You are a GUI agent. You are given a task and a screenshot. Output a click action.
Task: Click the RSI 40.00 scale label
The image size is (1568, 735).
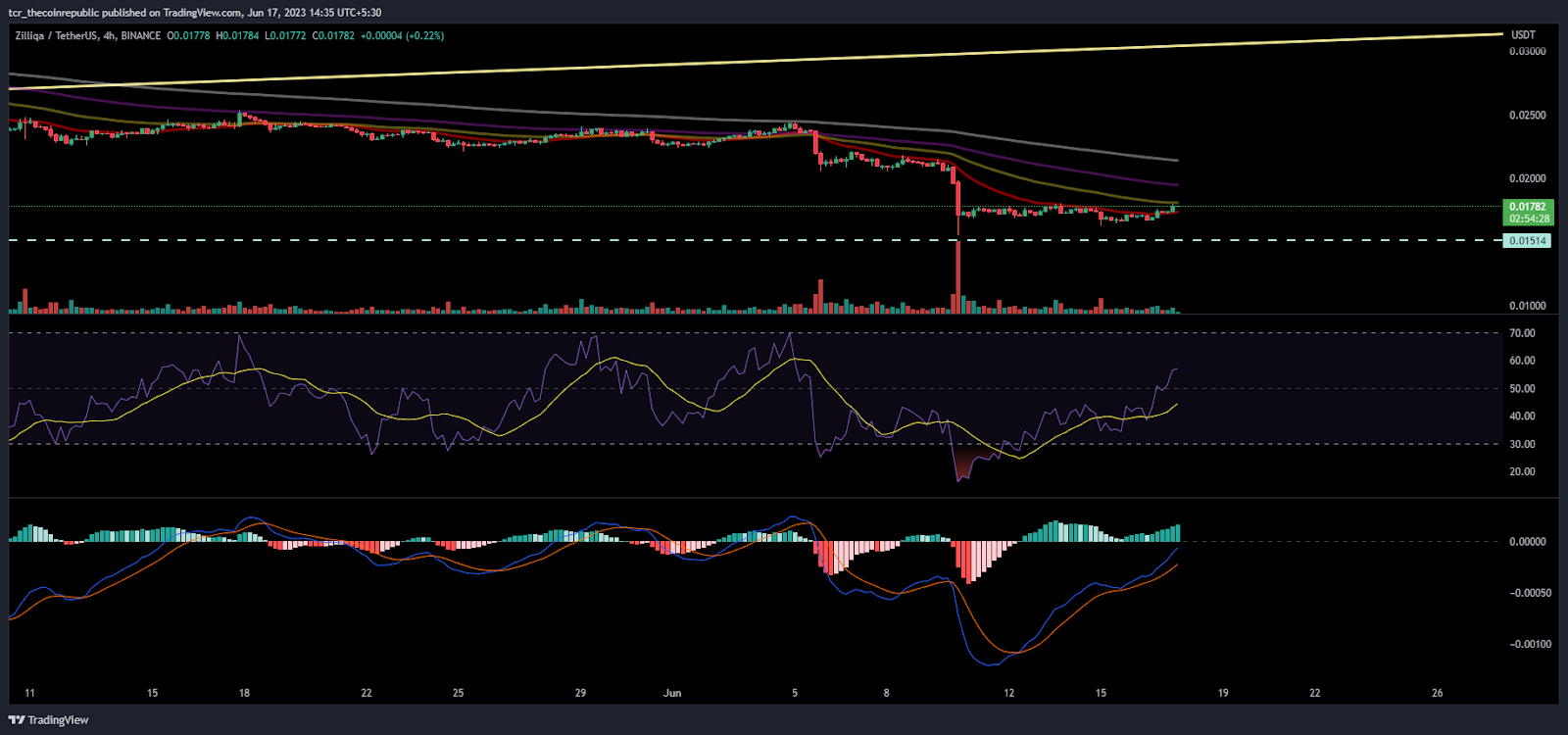click(1522, 416)
